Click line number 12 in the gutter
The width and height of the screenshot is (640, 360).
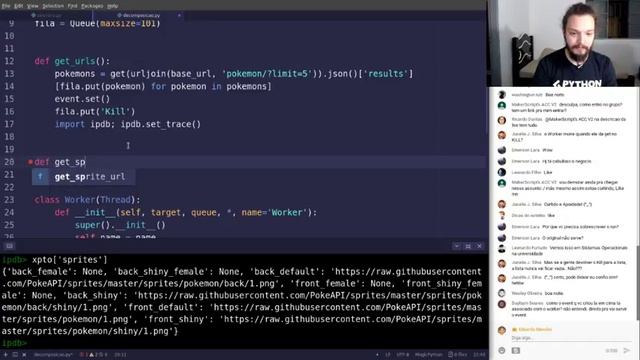(9, 61)
